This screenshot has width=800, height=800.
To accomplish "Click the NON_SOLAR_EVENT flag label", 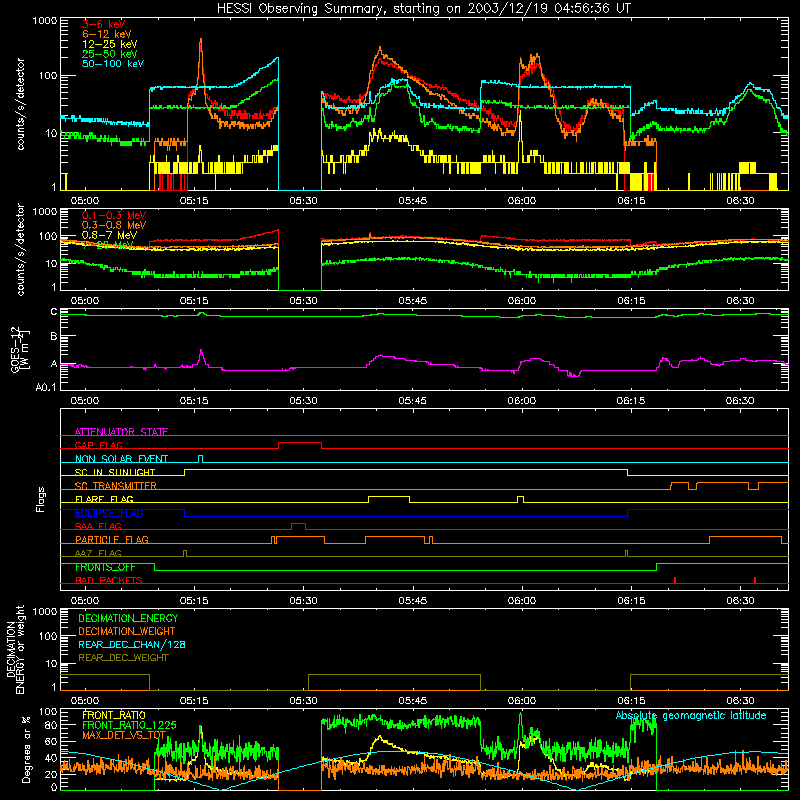I will click(121, 459).
